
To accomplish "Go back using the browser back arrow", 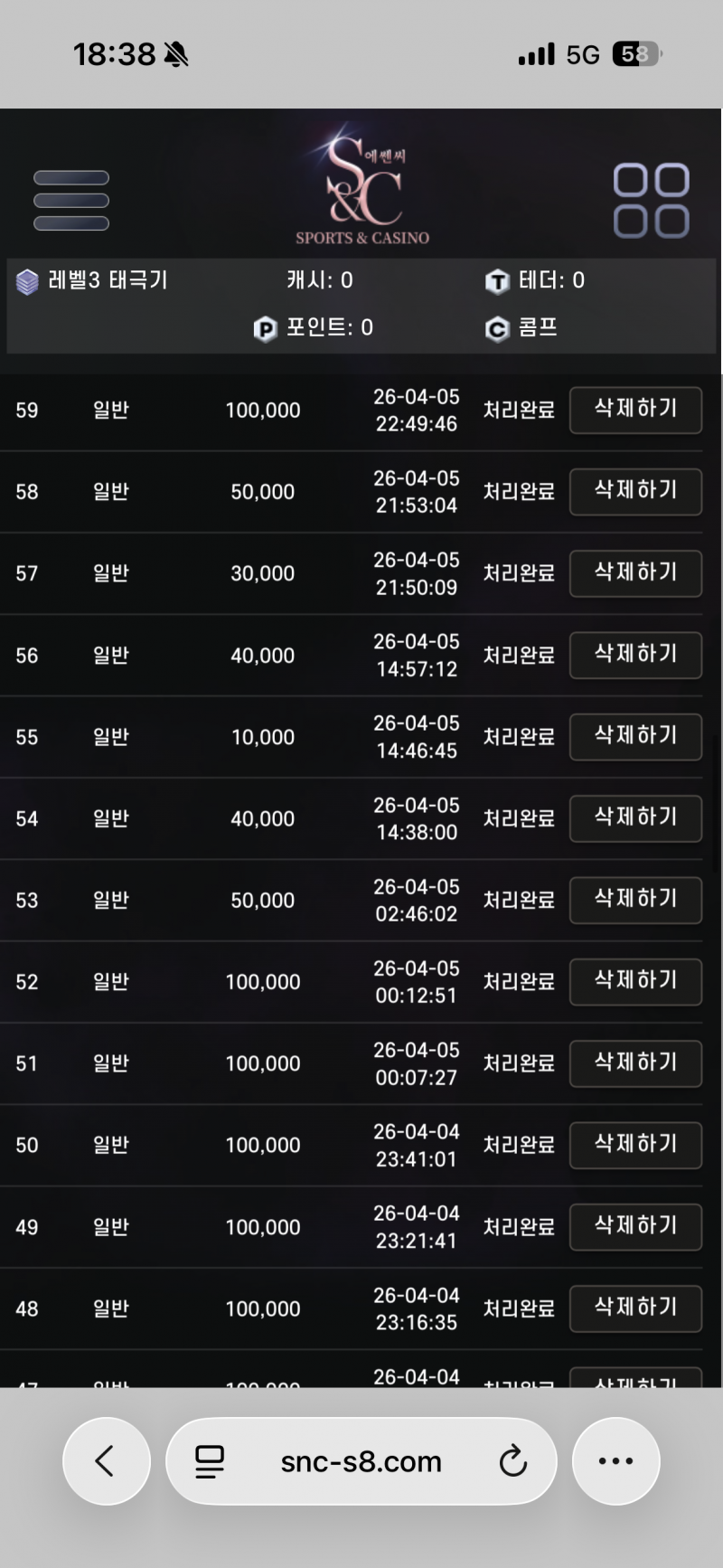I will pos(106,1460).
